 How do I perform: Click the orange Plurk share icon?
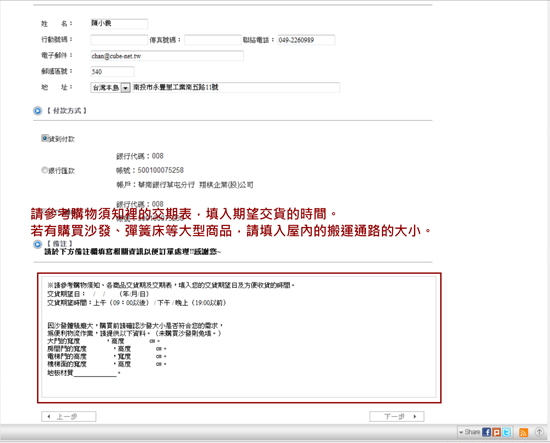pos(496,432)
